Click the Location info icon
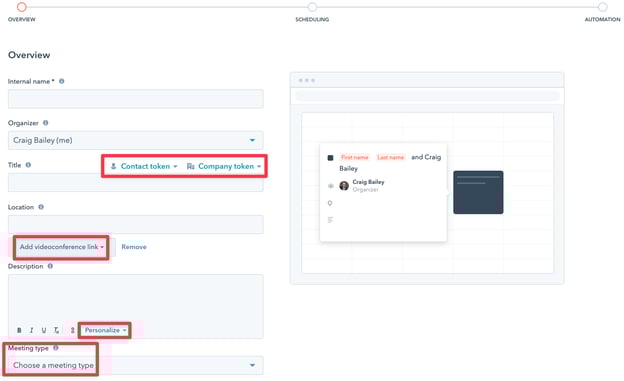Screen dimensions: 624x381 pyautogui.click(x=41, y=207)
